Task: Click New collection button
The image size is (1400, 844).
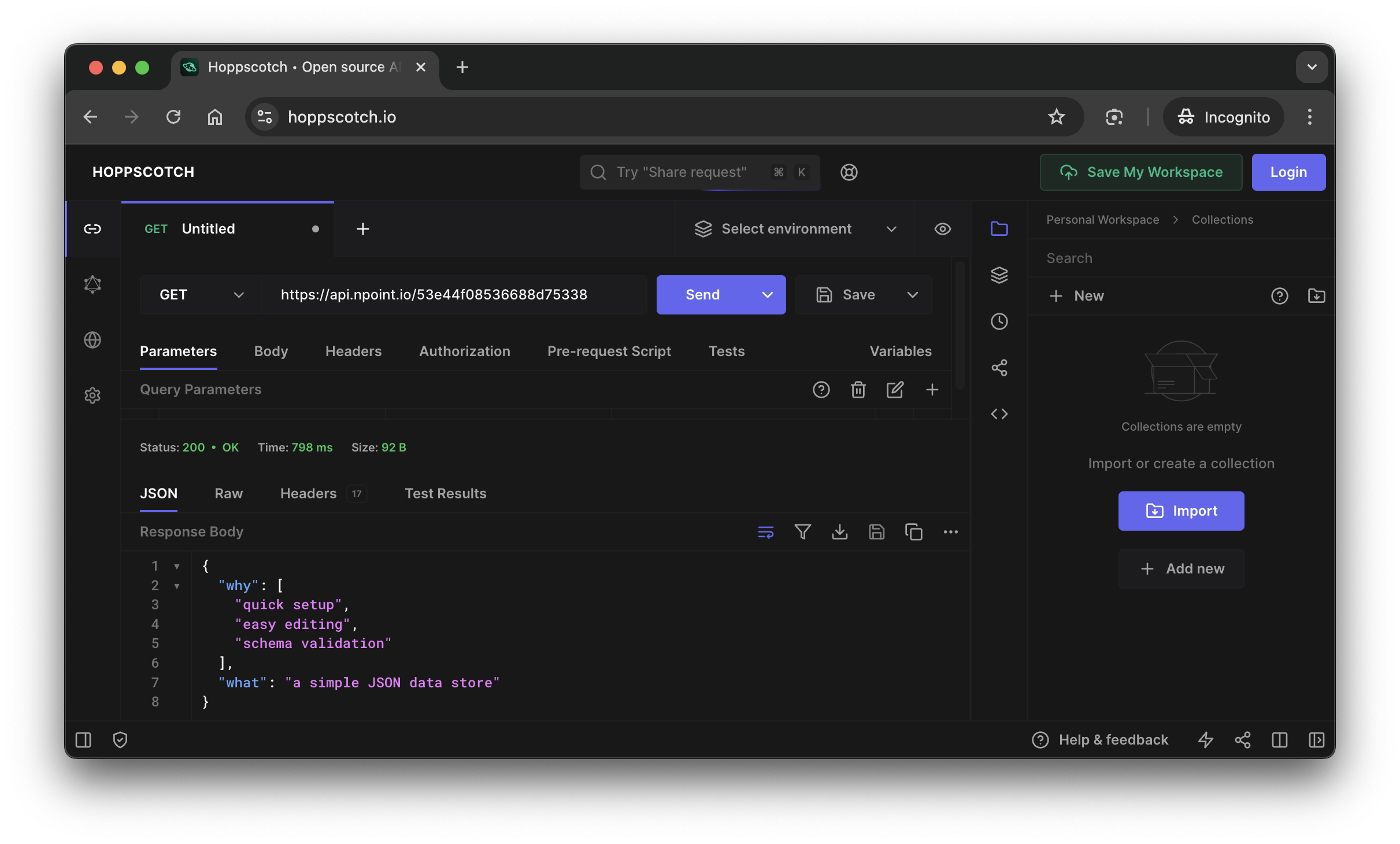Action: coord(1076,296)
